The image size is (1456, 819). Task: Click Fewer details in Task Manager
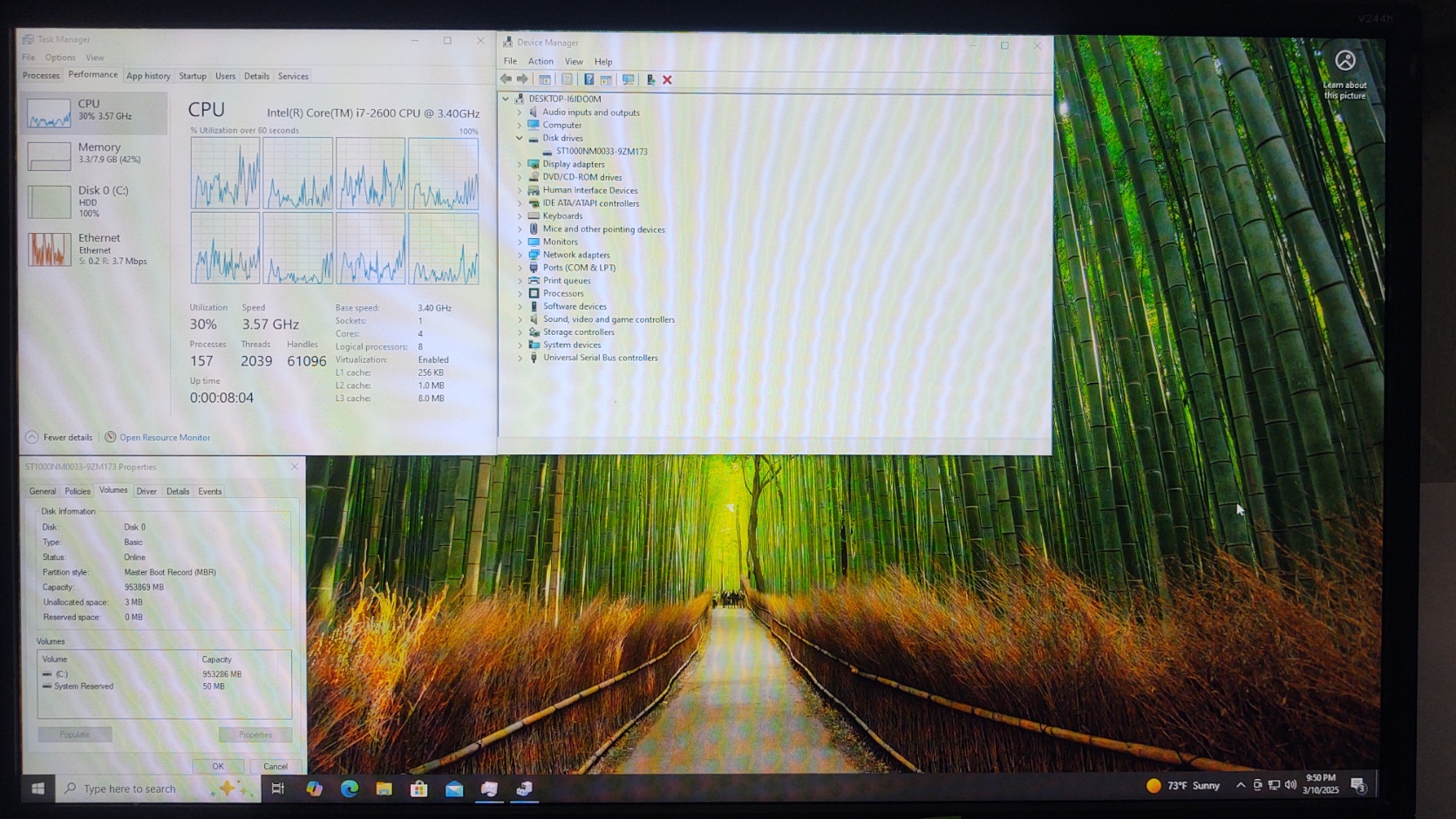tap(67, 438)
